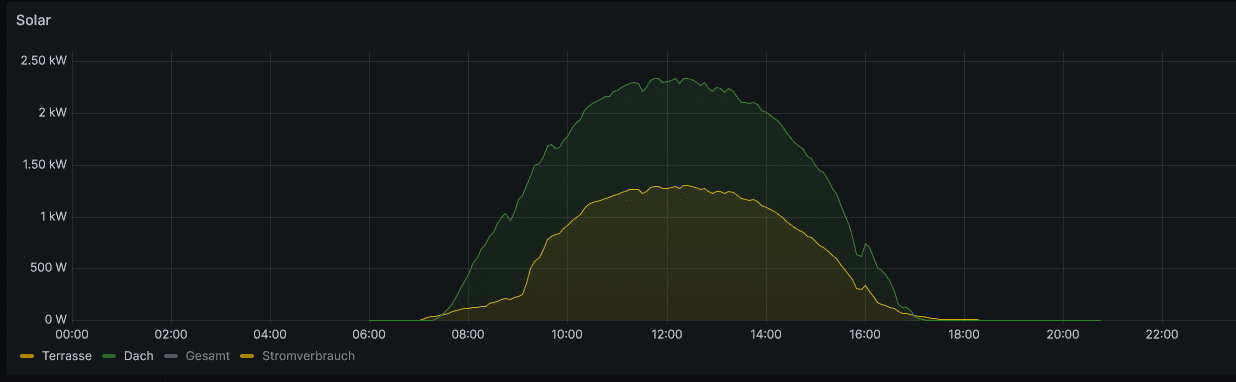
Task: Show the hidden Stromverbrauch series
Action: tap(307, 355)
